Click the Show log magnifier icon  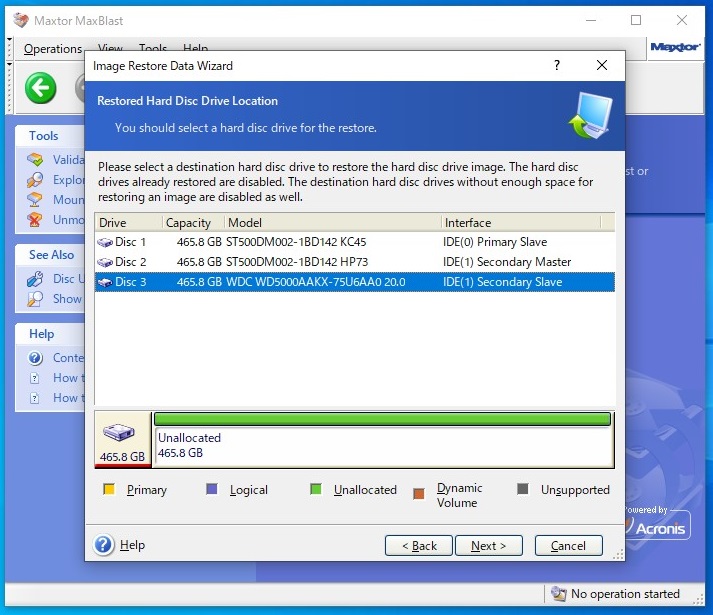[35, 299]
